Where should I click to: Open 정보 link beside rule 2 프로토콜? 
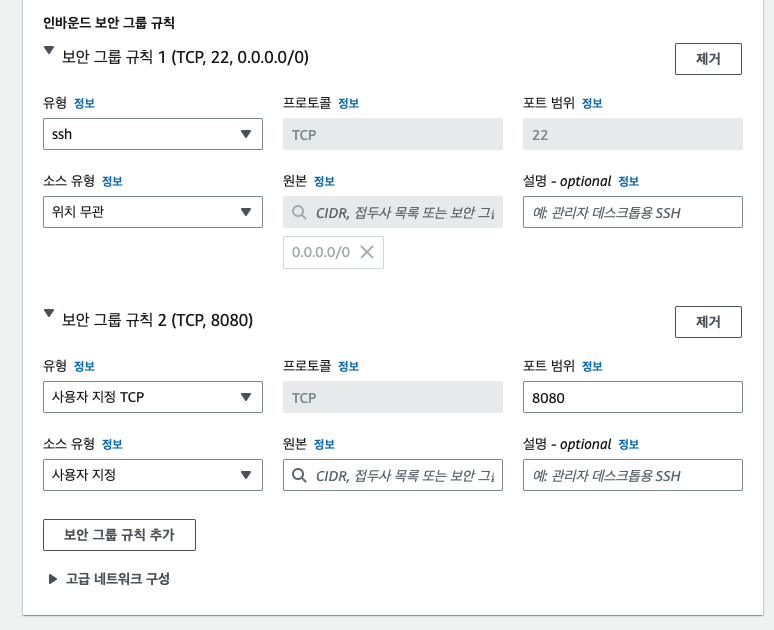coord(348,366)
